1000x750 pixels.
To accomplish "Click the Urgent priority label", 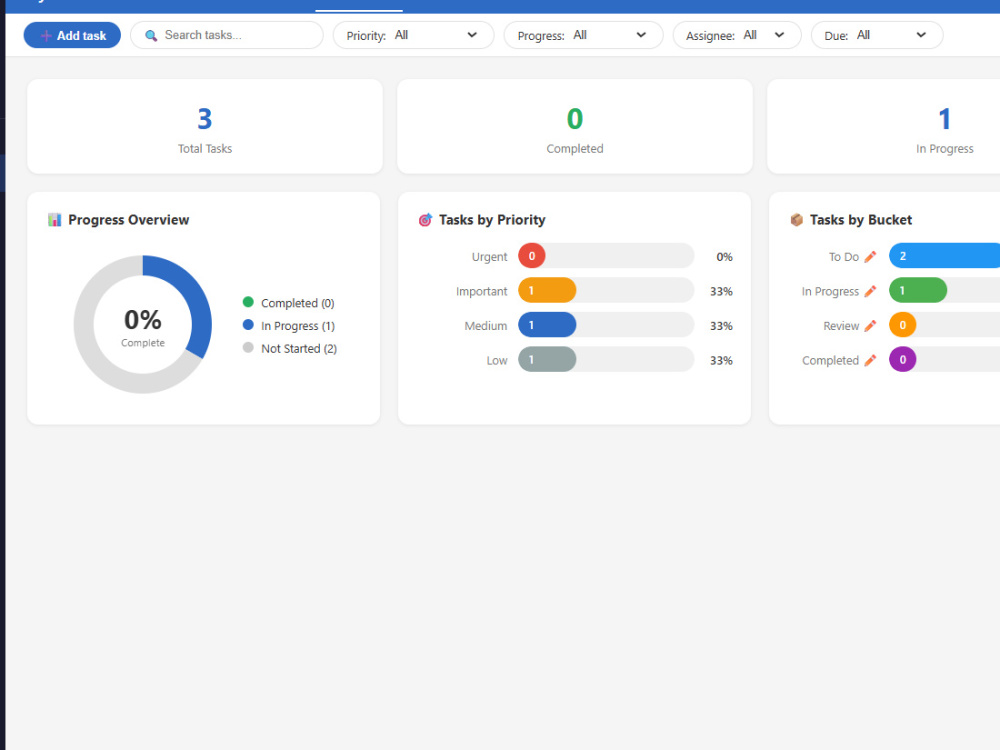I will click(489, 257).
